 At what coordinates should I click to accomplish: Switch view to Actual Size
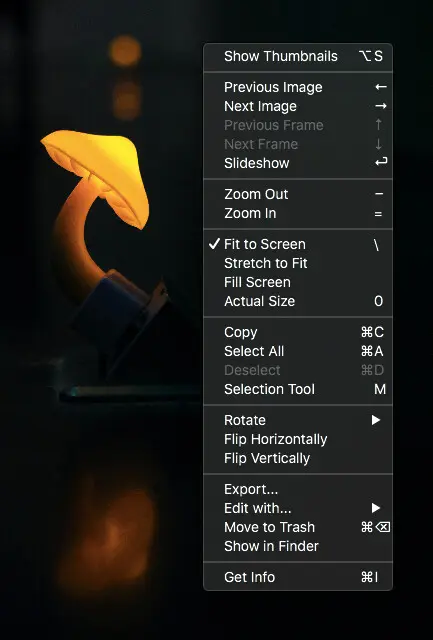[x=298, y=301]
